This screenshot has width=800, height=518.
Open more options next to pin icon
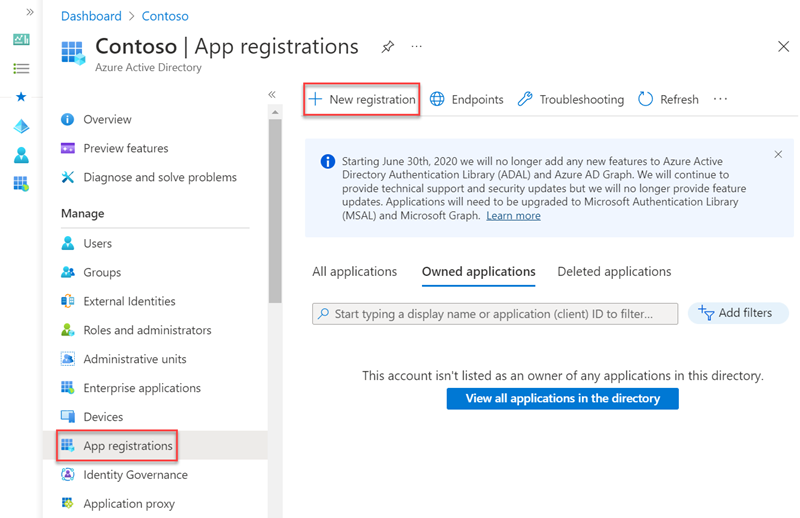[x=416, y=46]
